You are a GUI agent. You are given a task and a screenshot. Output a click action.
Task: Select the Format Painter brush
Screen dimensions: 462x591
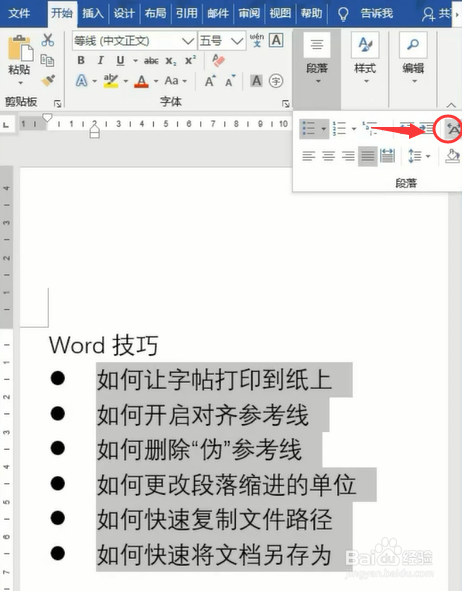pos(48,80)
